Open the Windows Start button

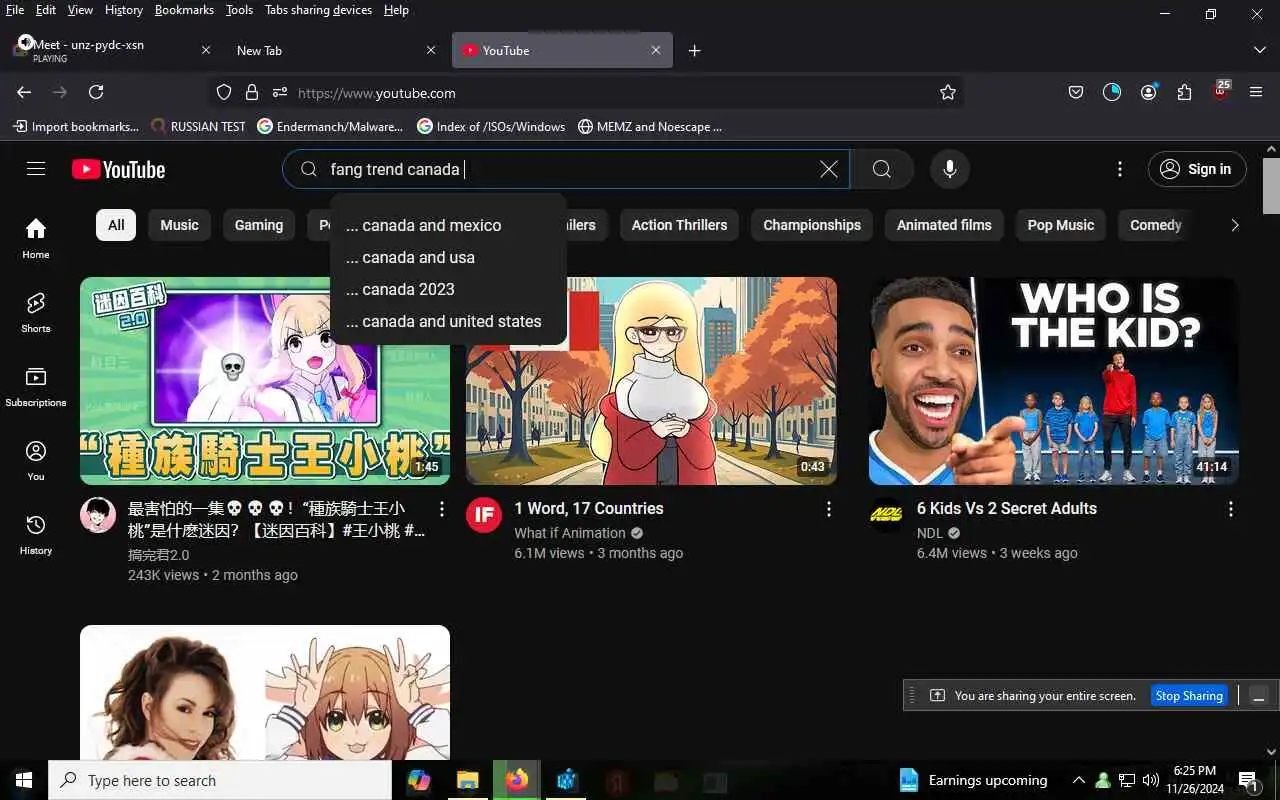click(24, 780)
